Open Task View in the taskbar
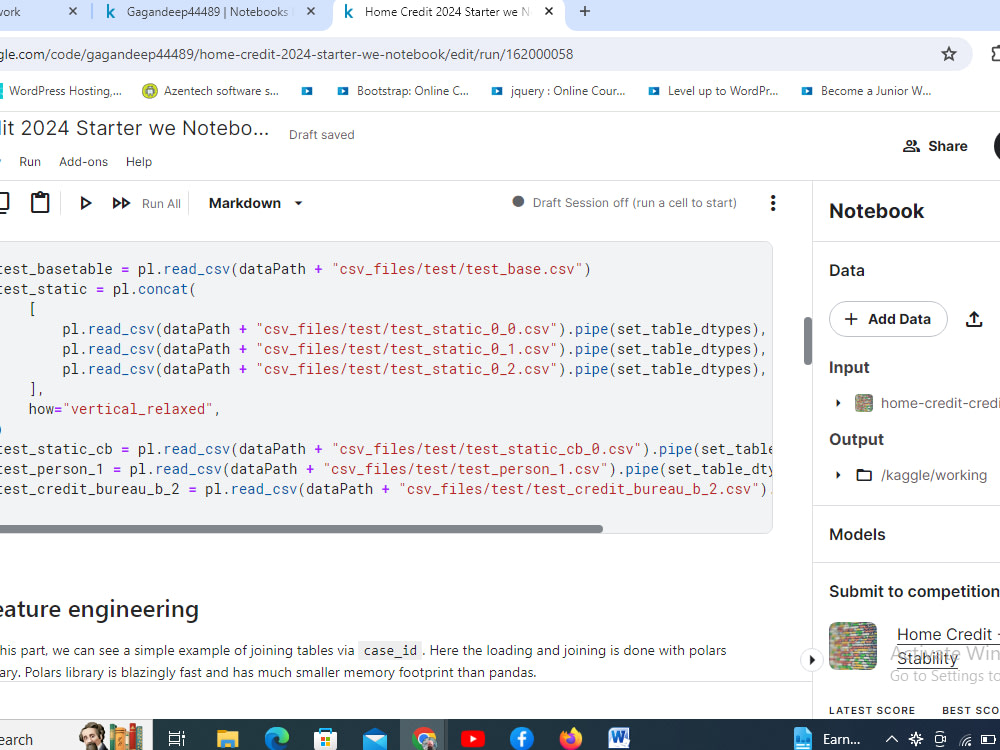The width and height of the screenshot is (1000, 750). 177,739
